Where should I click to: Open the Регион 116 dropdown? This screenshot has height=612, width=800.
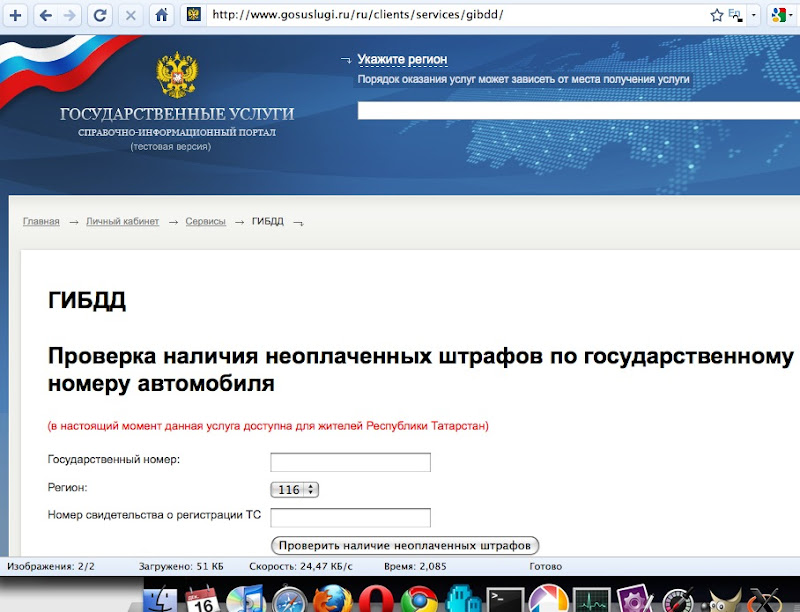click(x=294, y=490)
